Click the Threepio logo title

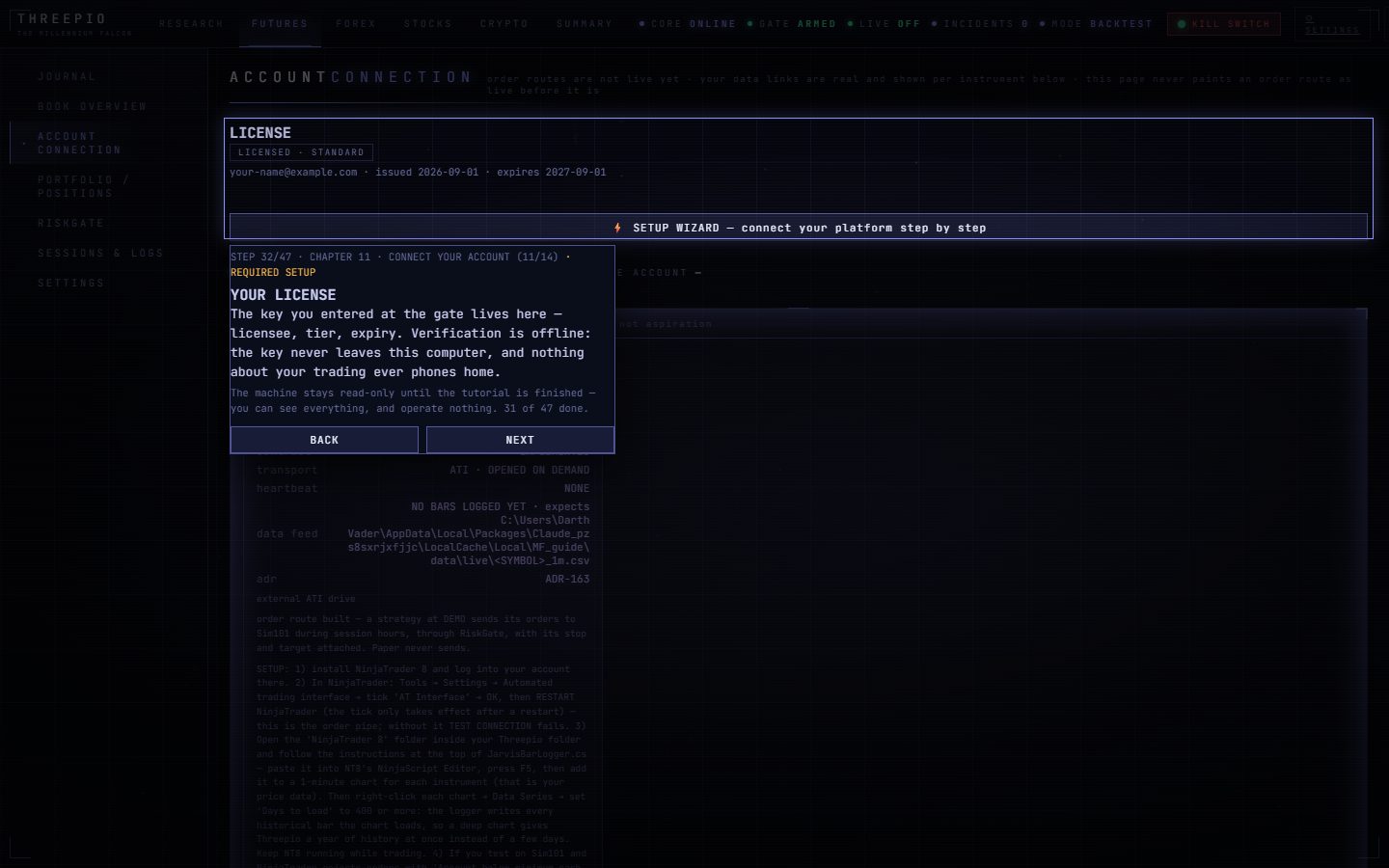click(63, 18)
